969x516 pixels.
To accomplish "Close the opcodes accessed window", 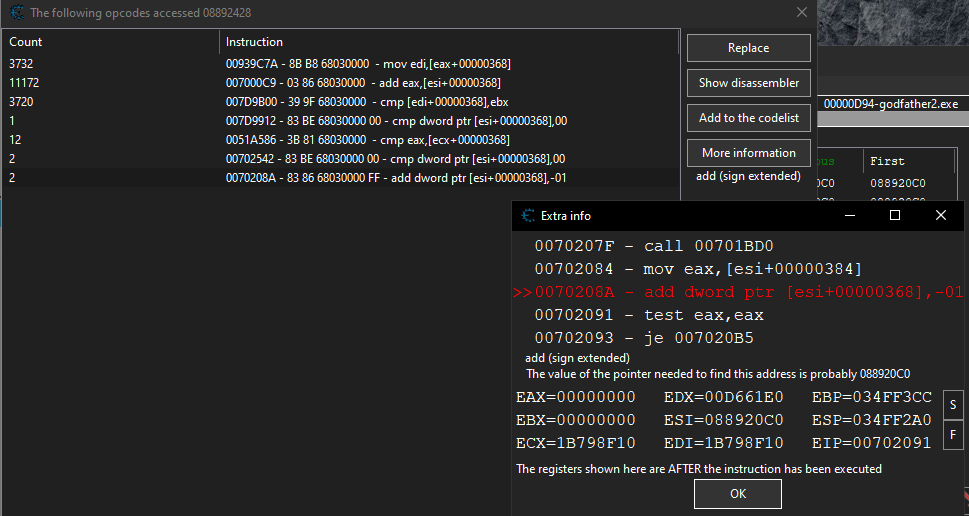I will point(801,13).
